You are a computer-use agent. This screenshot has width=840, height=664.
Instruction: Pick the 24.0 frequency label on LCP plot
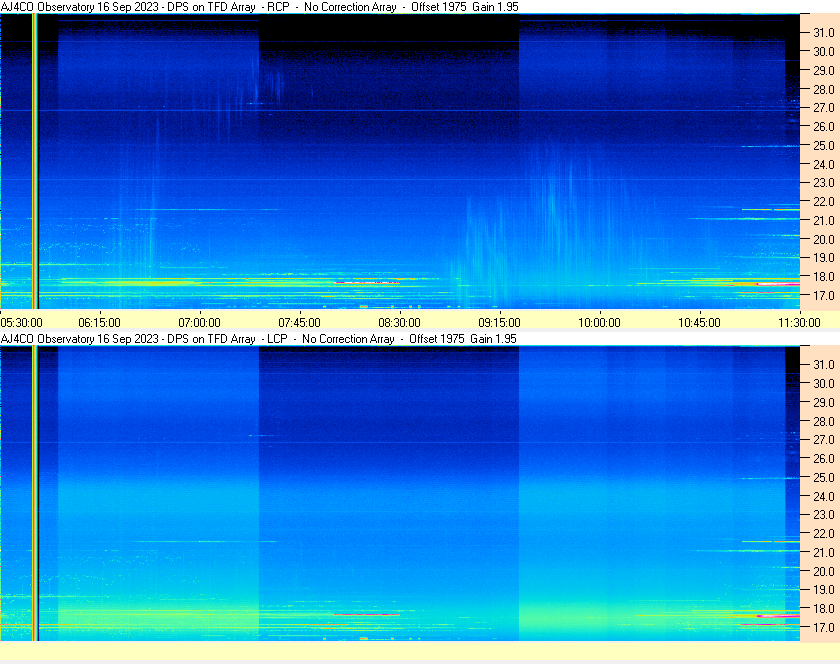(x=824, y=496)
